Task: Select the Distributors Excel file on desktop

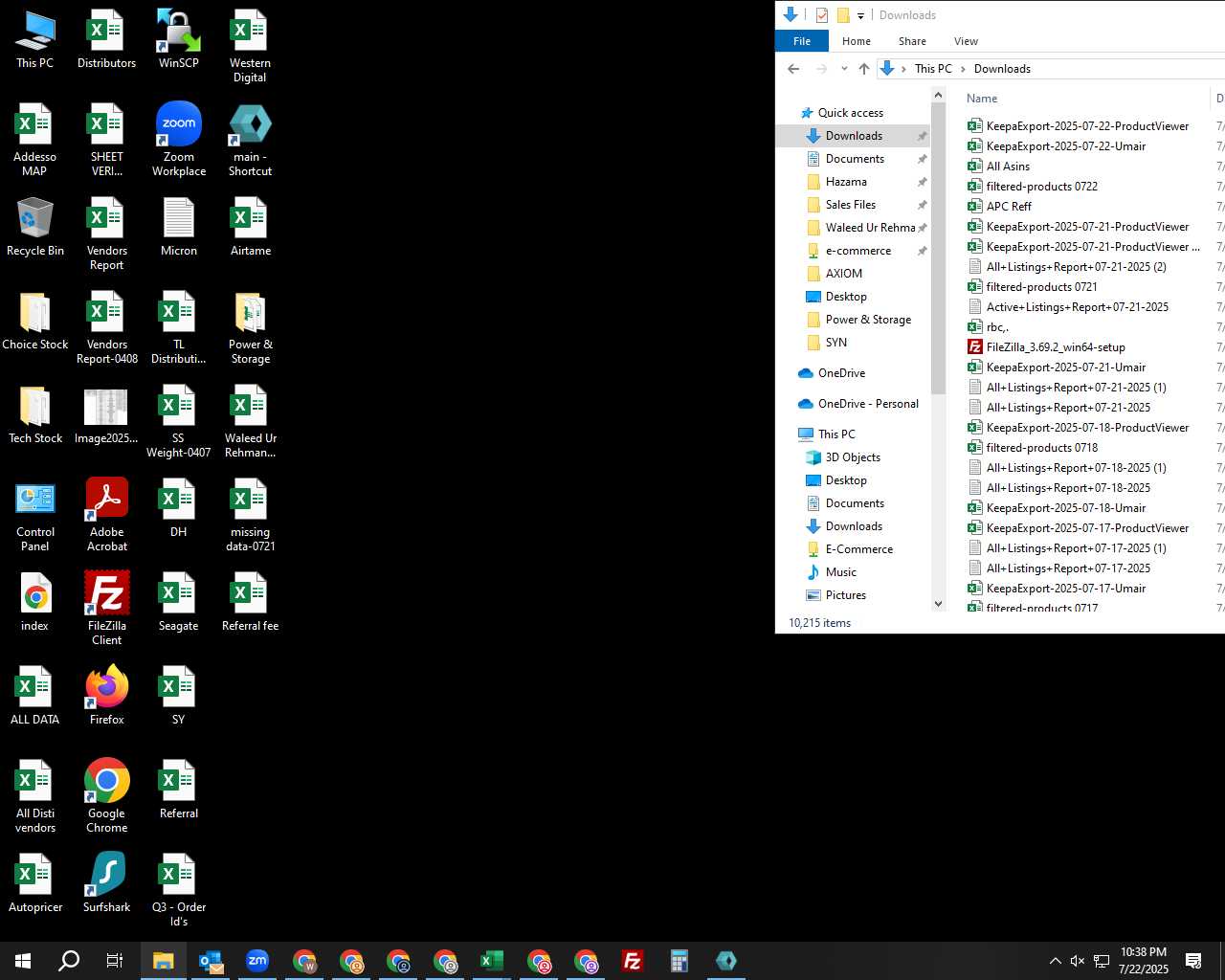Action: click(x=106, y=40)
